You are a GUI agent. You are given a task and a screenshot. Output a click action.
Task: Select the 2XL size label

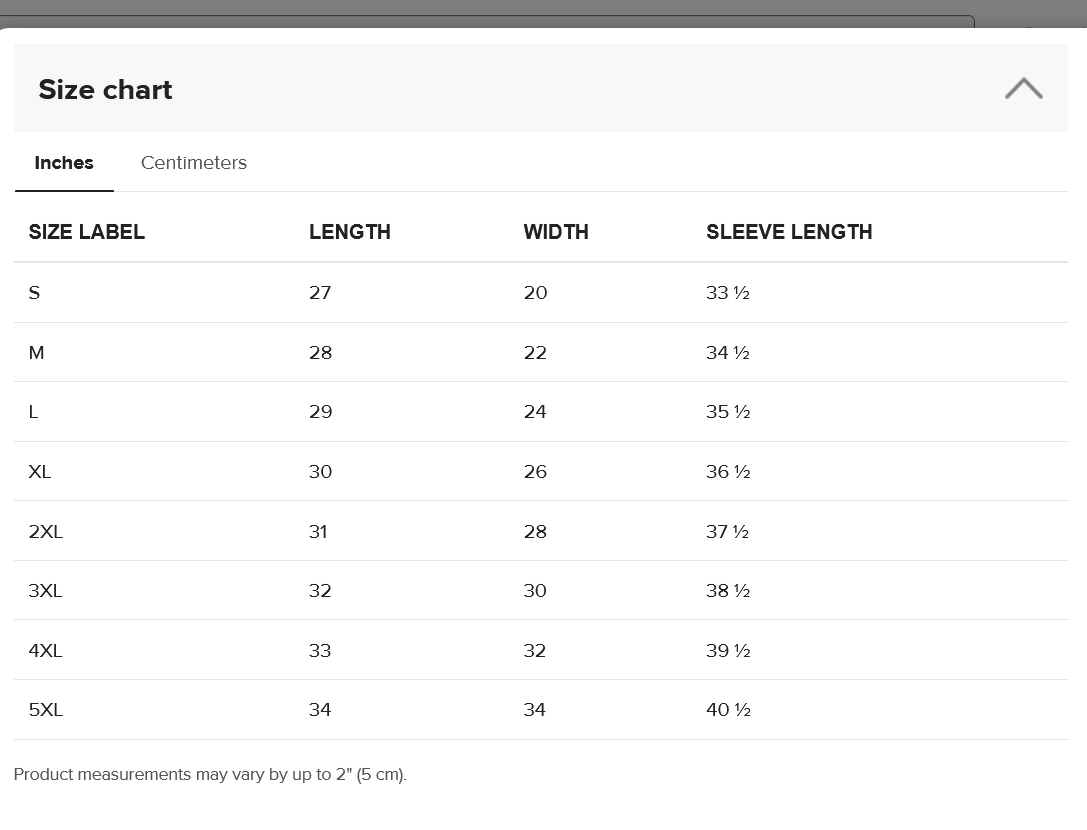pos(46,532)
